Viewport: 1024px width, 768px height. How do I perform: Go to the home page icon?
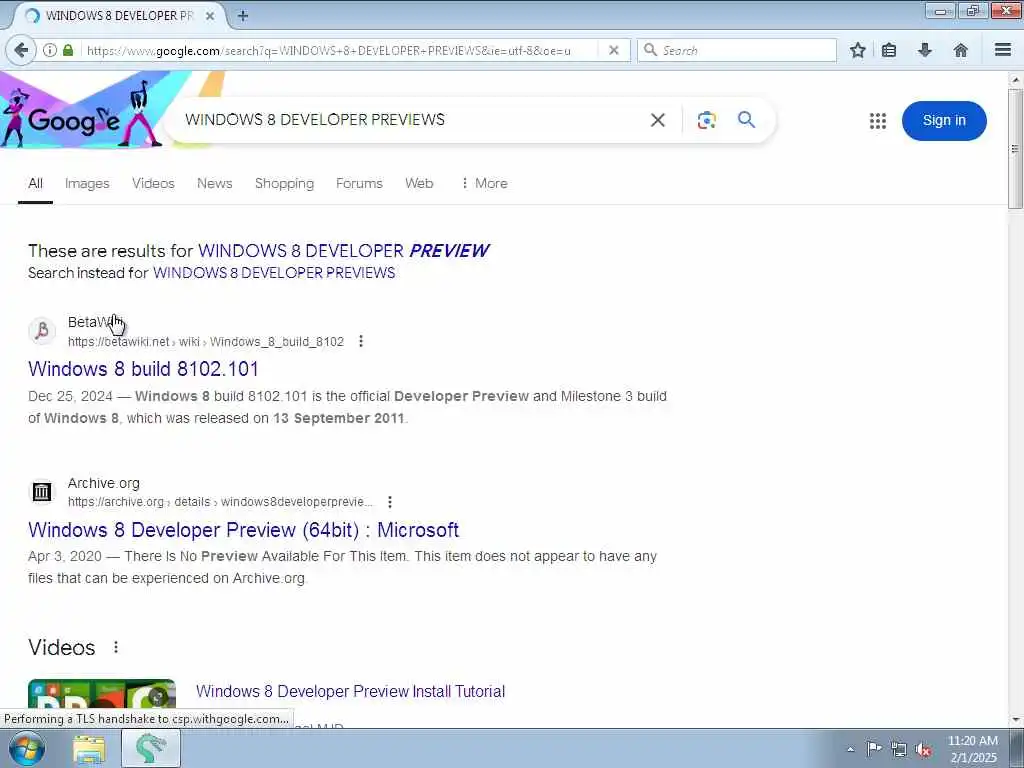(960, 50)
